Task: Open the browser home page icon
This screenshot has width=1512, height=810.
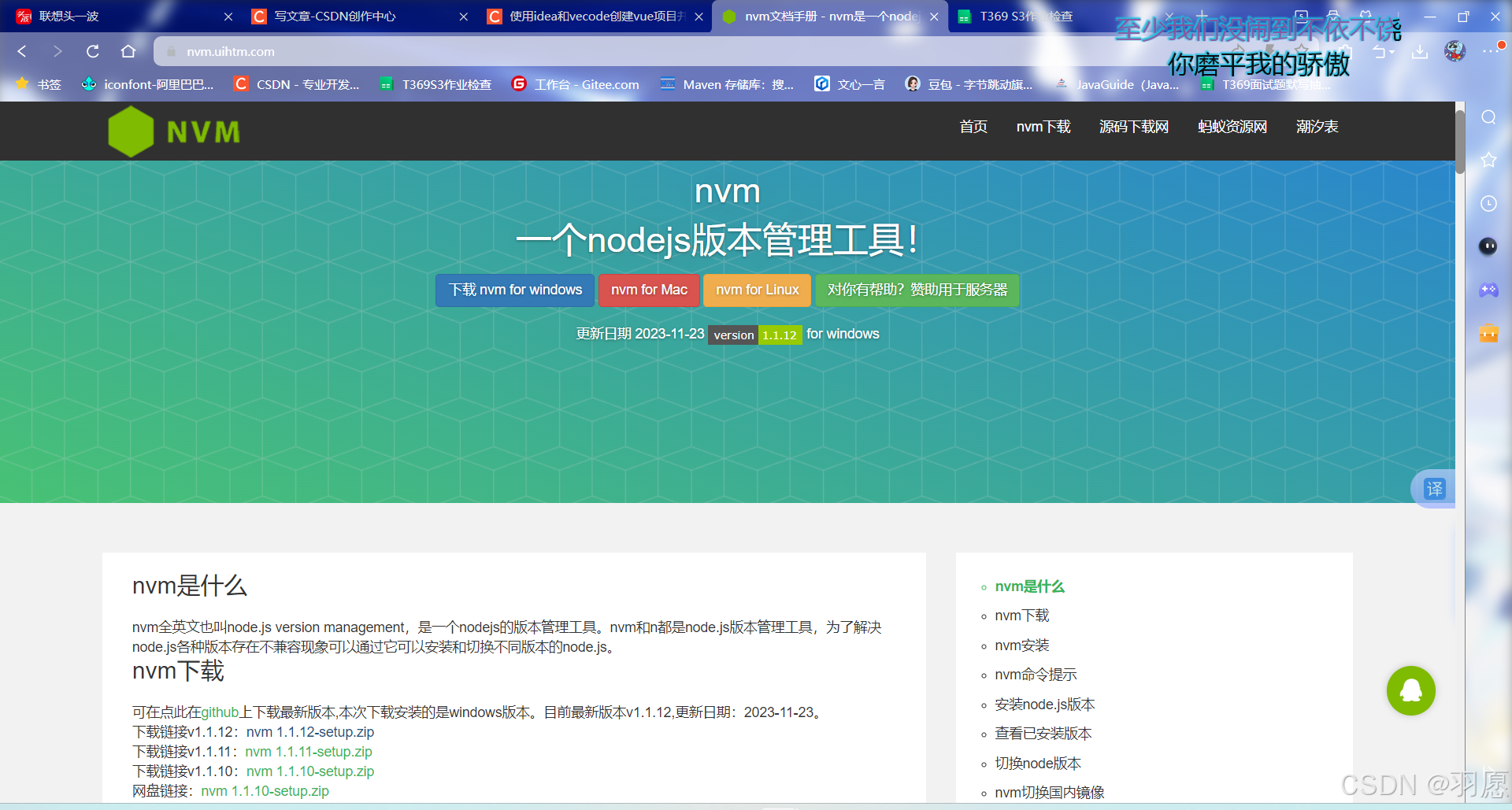Action: point(128,51)
